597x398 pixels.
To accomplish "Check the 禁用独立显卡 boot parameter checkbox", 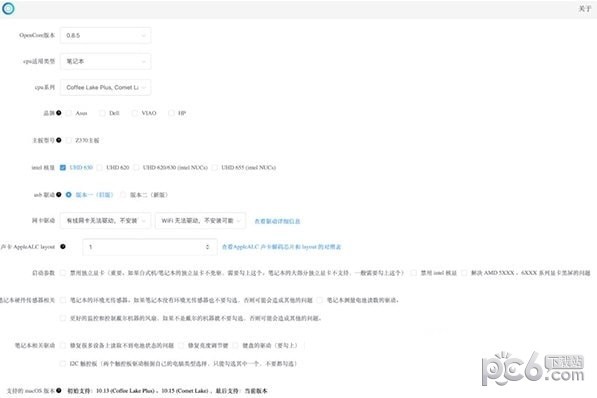I will 63,273.
